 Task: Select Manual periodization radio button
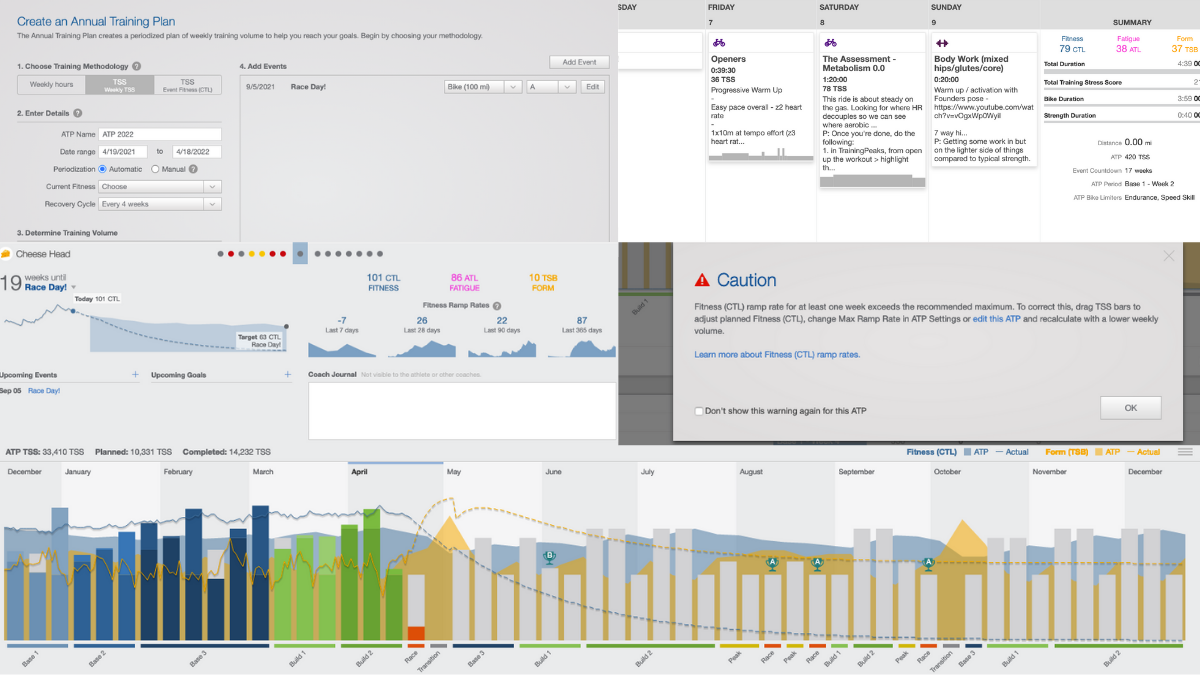[x=155, y=169]
